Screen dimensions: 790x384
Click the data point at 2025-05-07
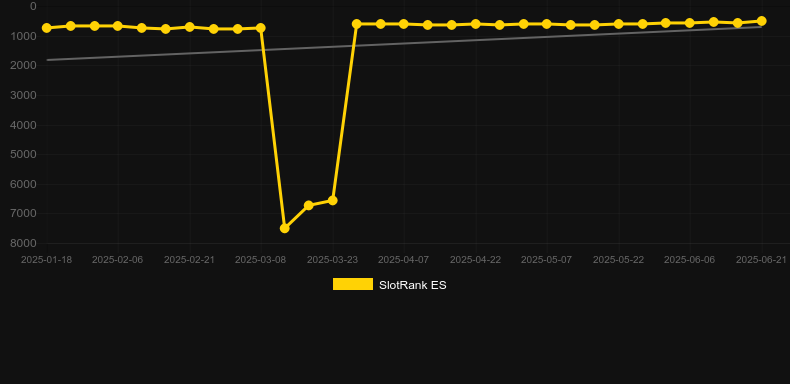click(x=547, y=24)
